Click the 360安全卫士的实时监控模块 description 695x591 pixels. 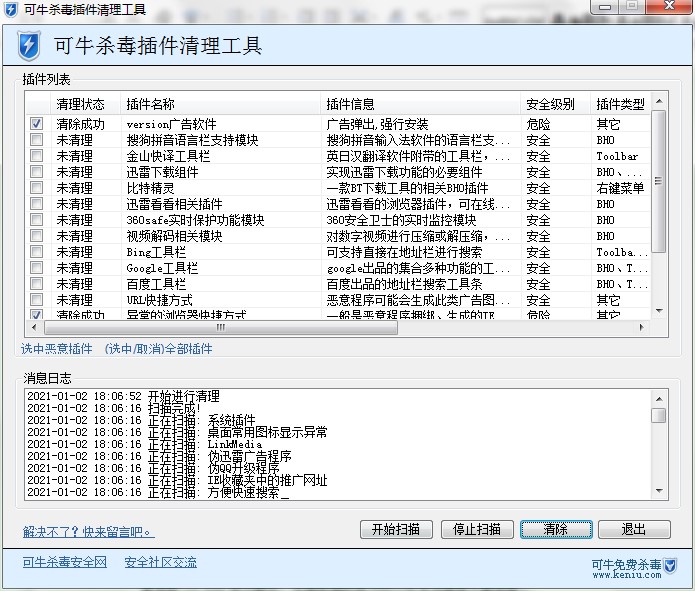coord(402,220)
